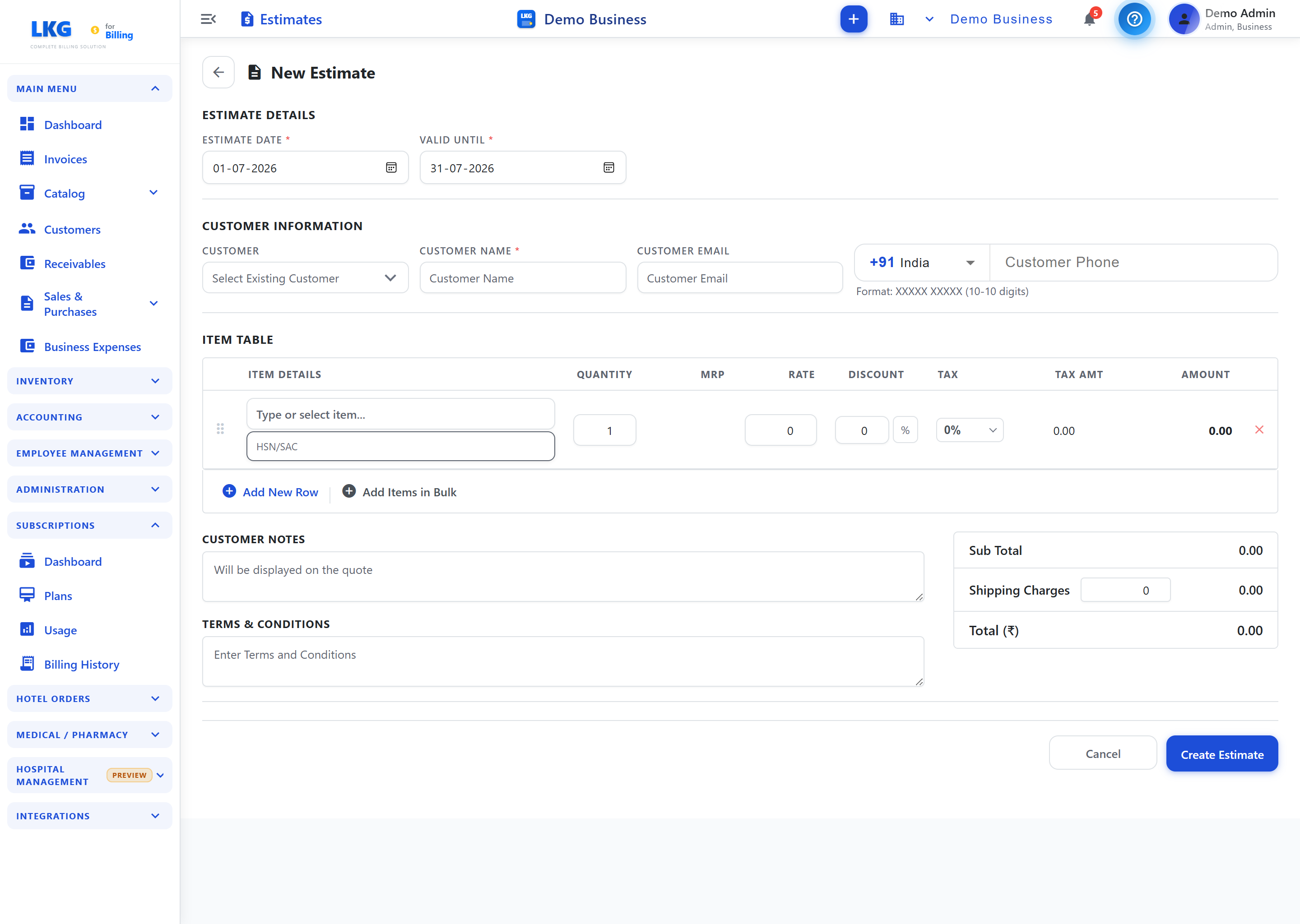This screenshot has width=1300, height=924.
Task: Open Estimate Date calendar picker icon
Action: coord(391,167)
